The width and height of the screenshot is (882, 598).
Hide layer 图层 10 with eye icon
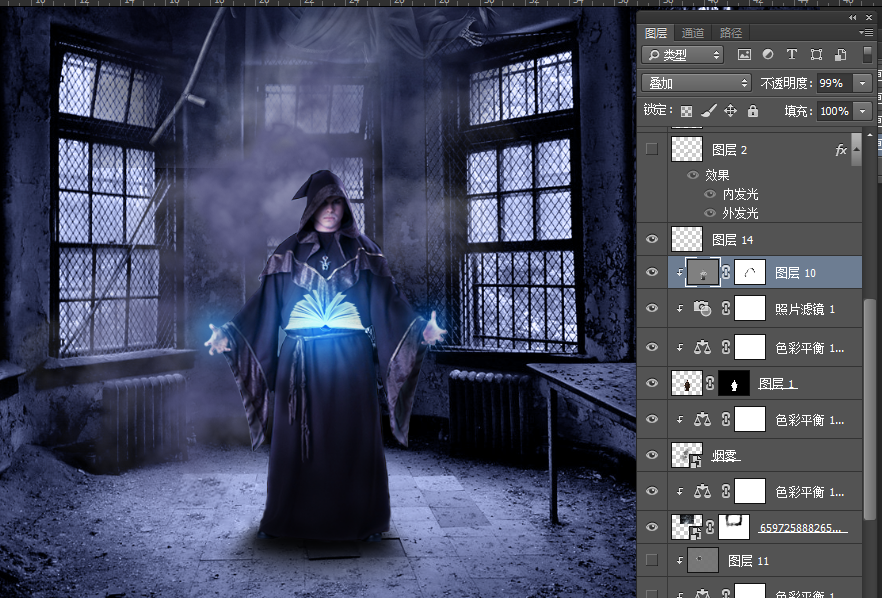coord(652,272)
